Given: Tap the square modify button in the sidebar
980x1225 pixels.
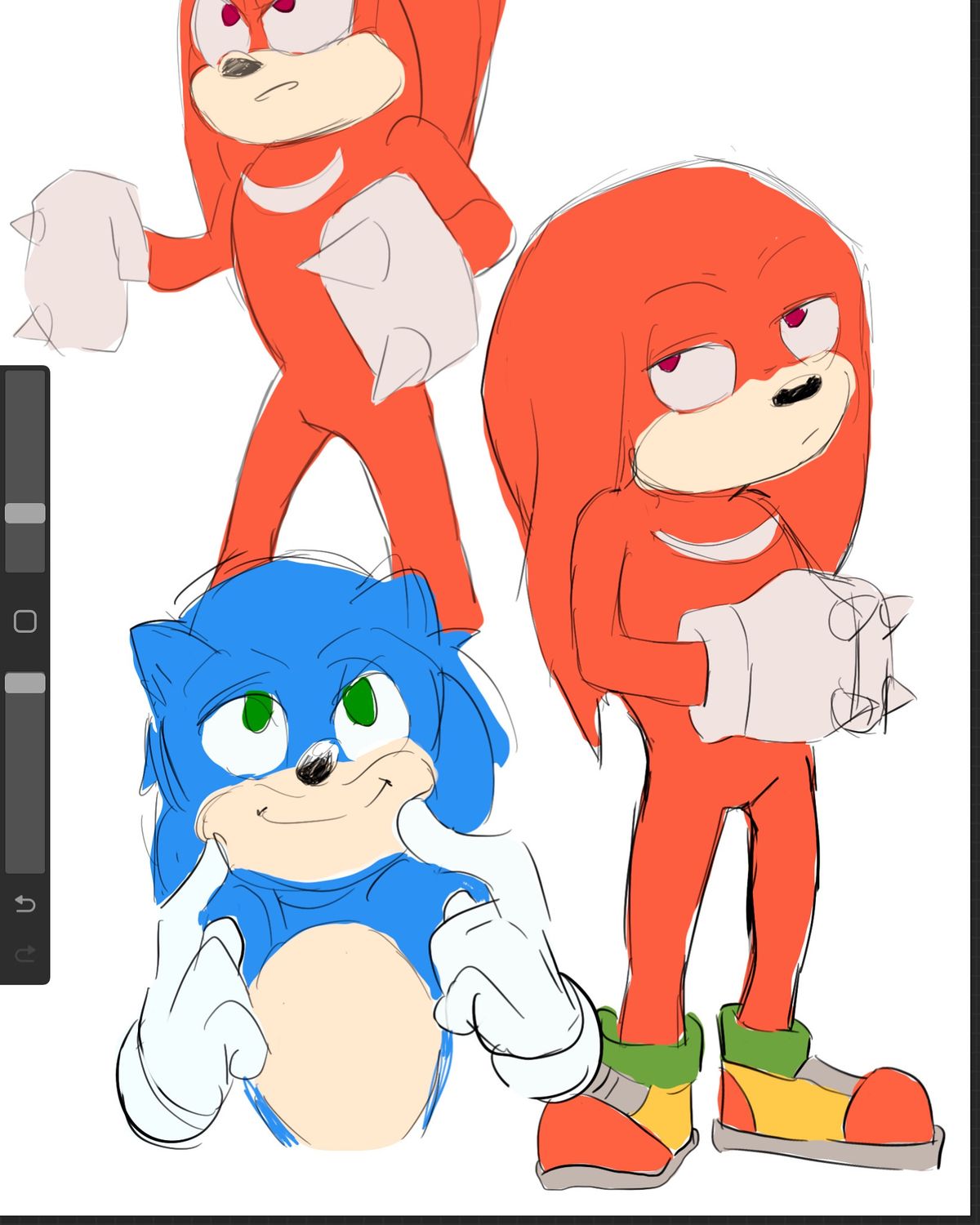Looking at the screenshot, I should (x=25, y=621).
